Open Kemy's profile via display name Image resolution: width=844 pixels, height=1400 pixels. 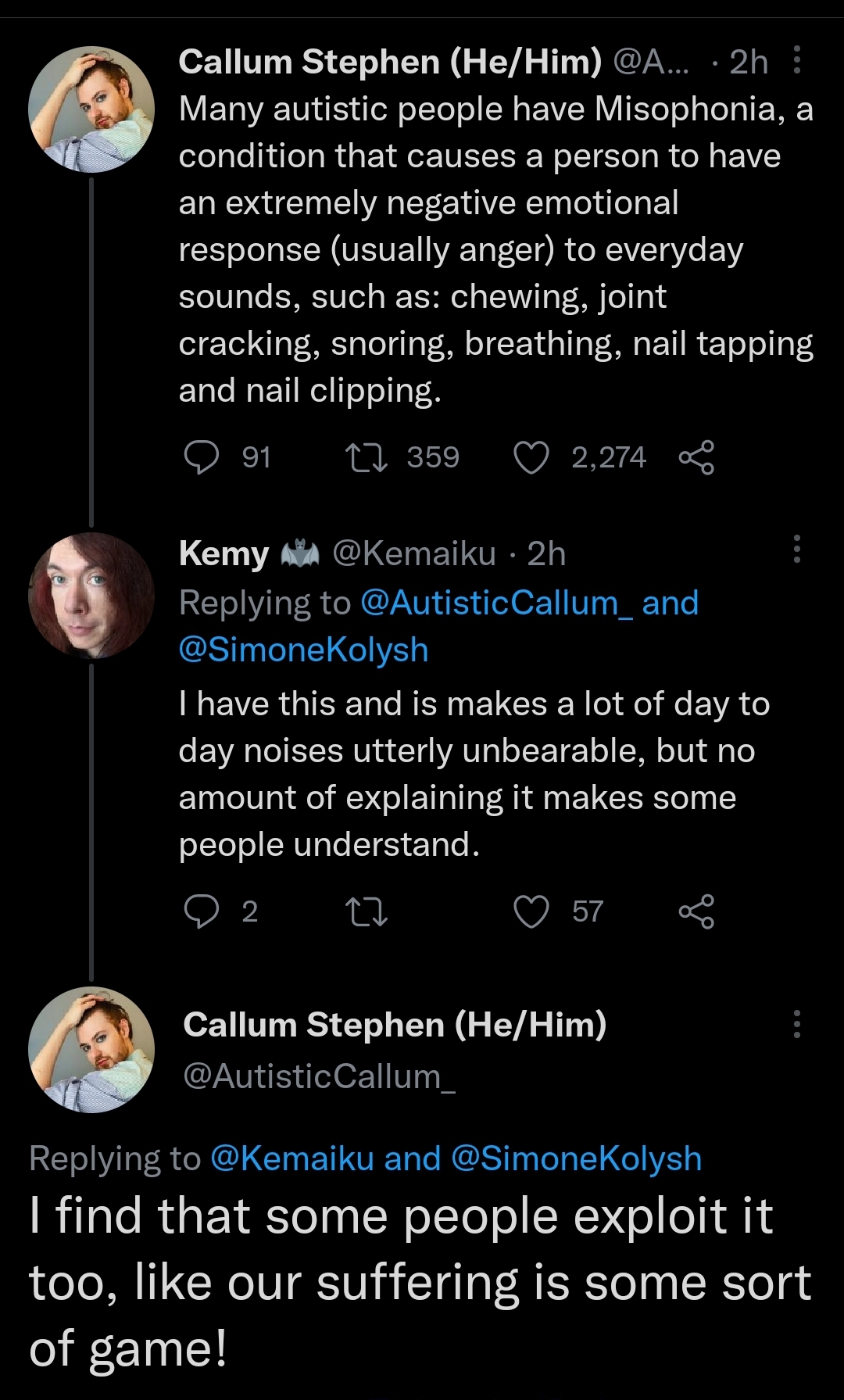(x=224, y=554)
